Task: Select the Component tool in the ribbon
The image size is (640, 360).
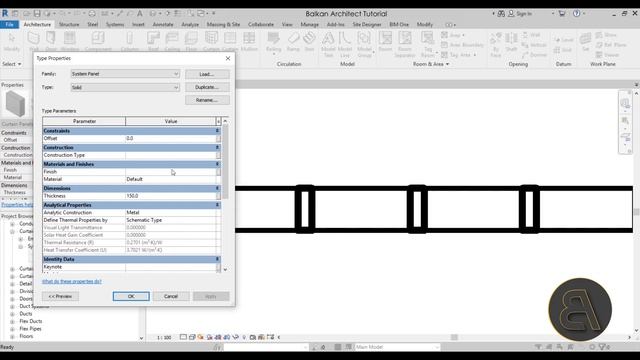Action: [98, 42]
